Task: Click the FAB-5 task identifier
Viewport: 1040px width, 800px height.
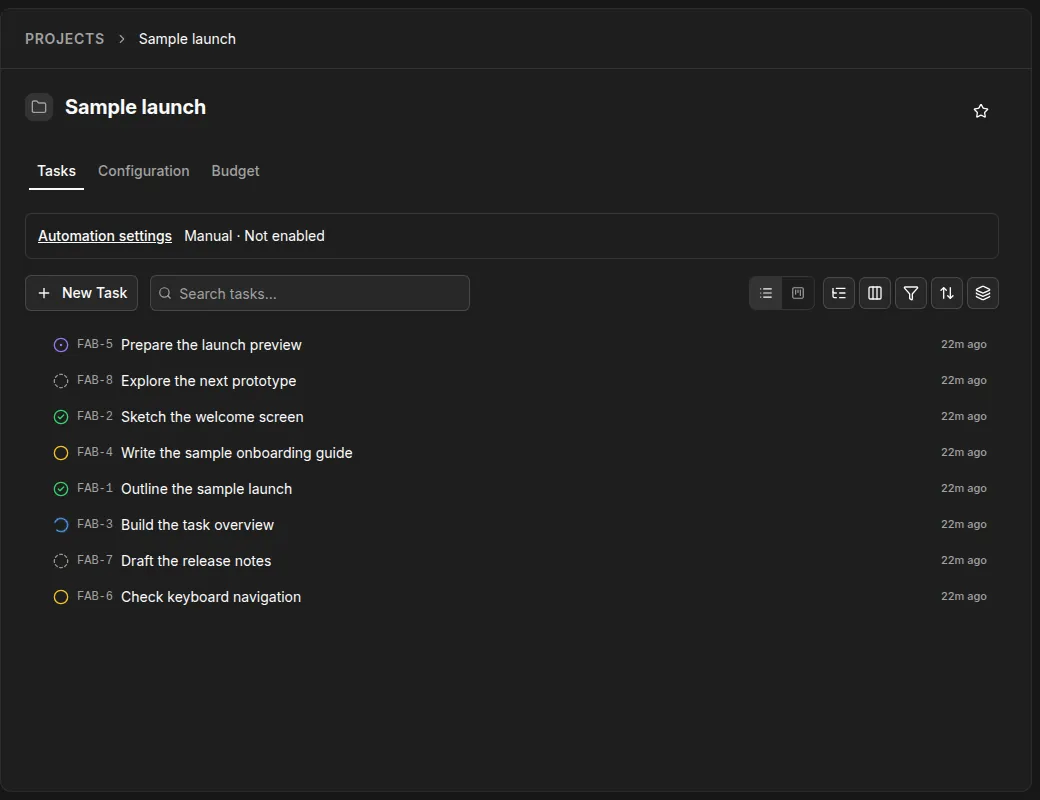Action: (95, 344)
